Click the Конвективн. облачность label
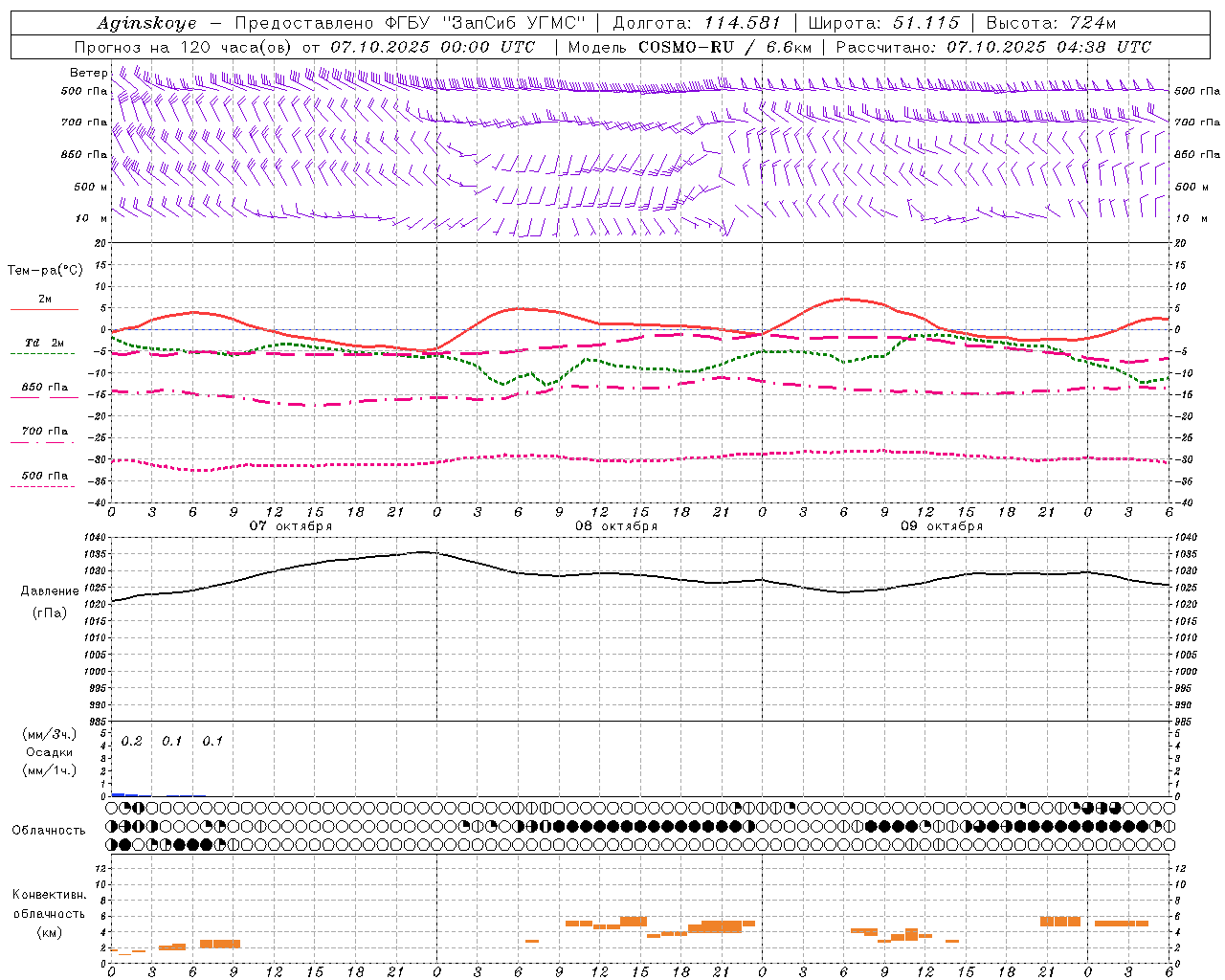Viewport: 1225px width, 980px height. click(x=50, y=904)
